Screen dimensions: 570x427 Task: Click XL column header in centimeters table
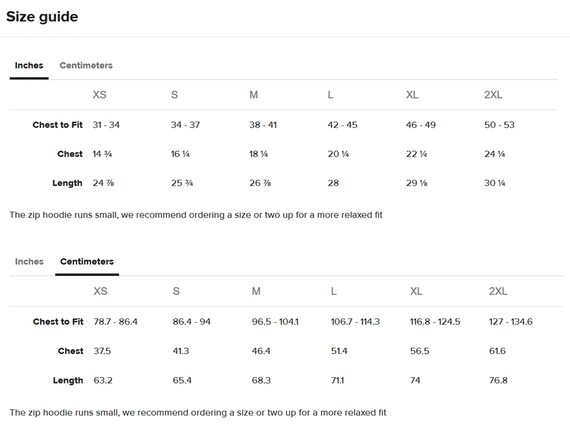coord(416,291)
